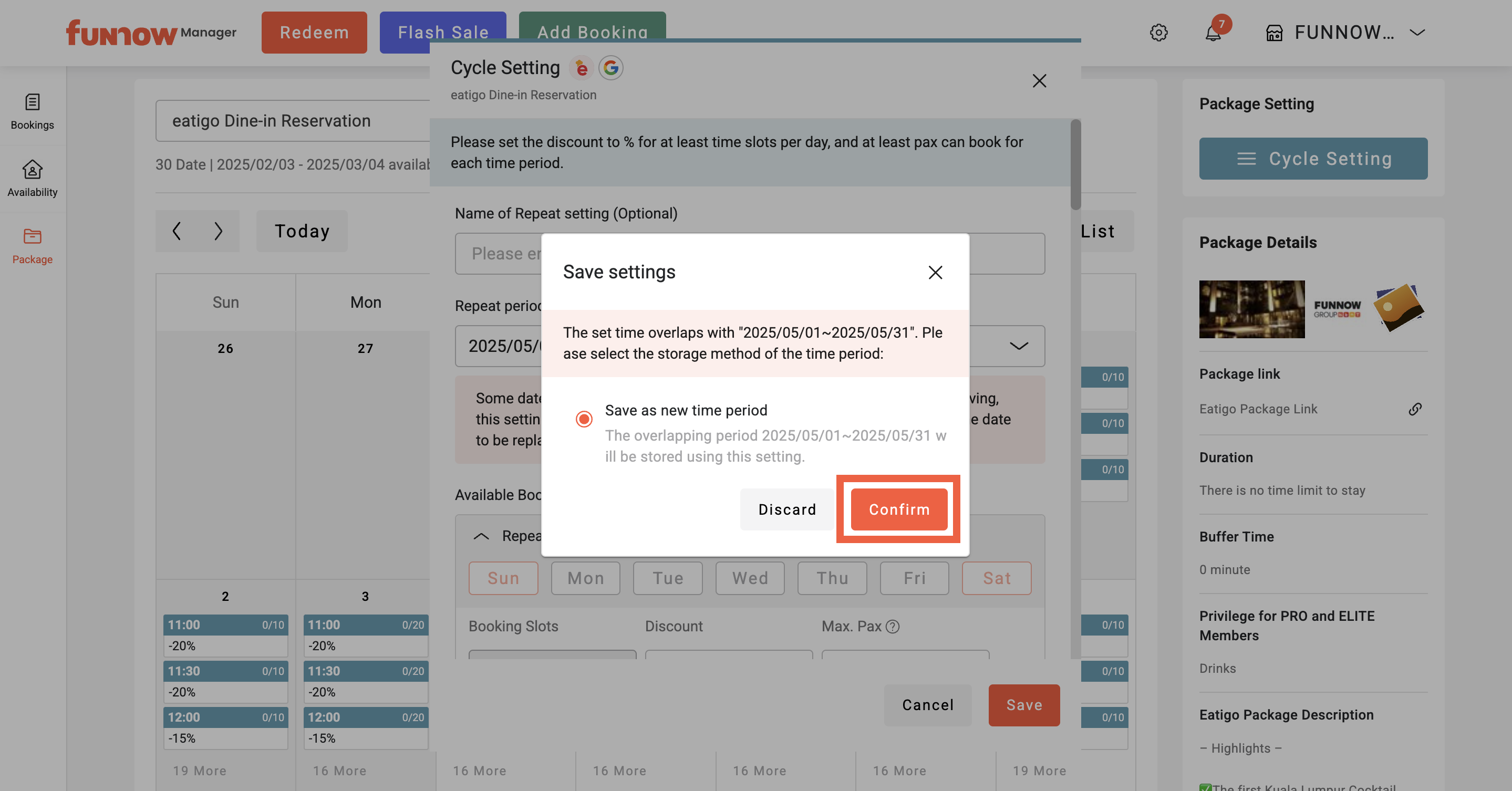Click Eatigo Package Link text
This screenshot has width=1512, height=791.
(x=1258, y=409)
